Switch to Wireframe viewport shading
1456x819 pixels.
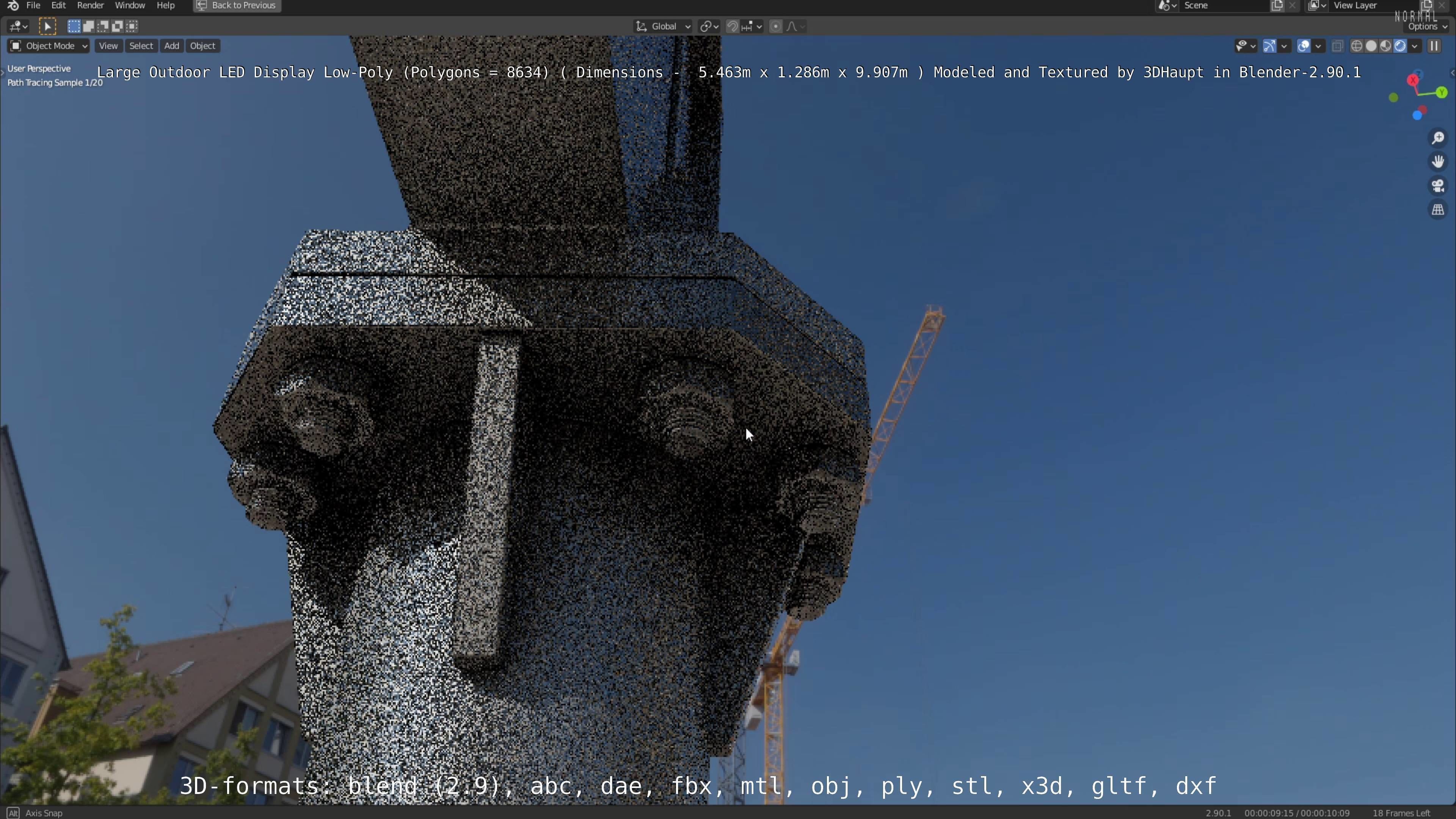(1357, 46)
